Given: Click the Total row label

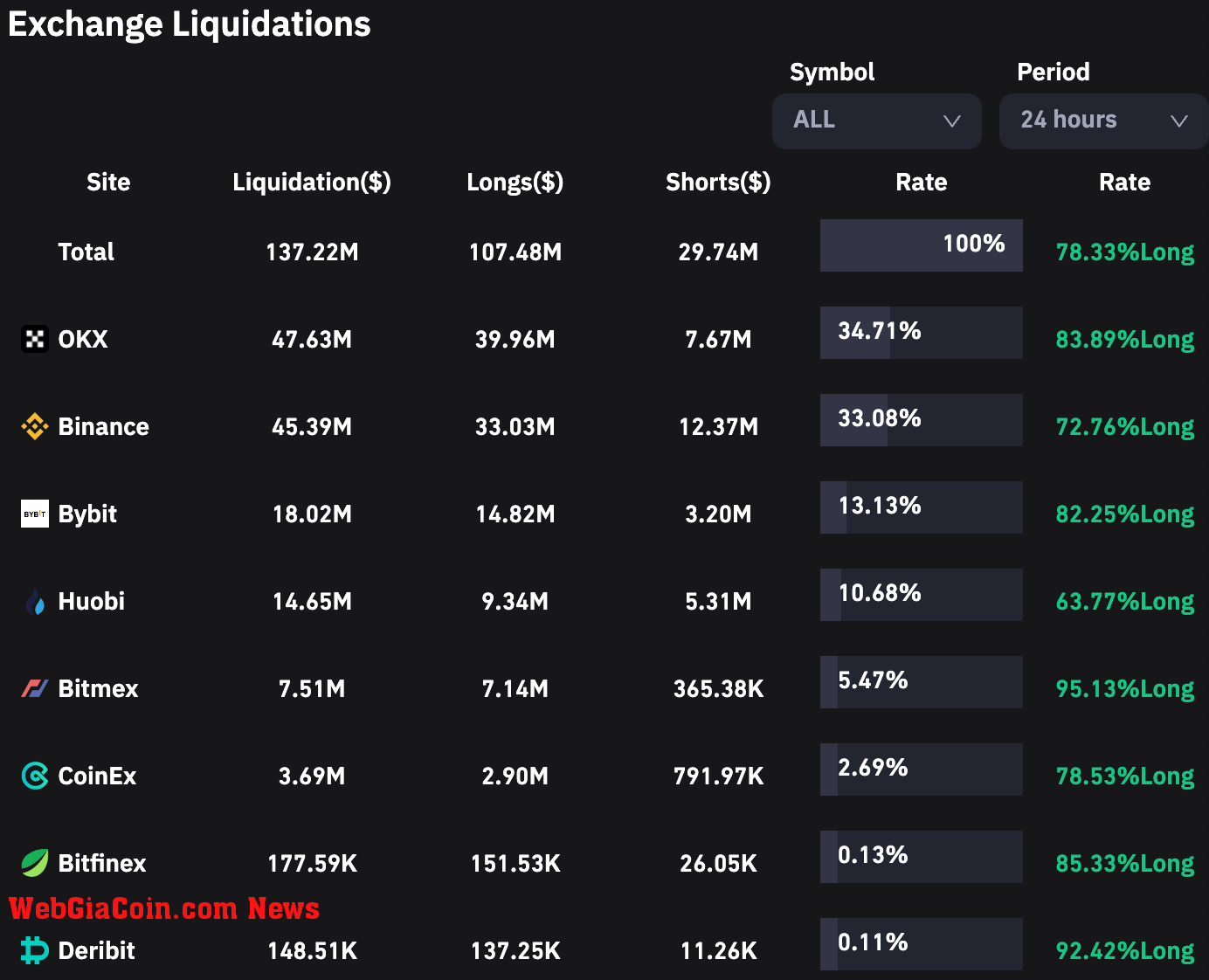Looking at the screenshot, I should point(86,252).
